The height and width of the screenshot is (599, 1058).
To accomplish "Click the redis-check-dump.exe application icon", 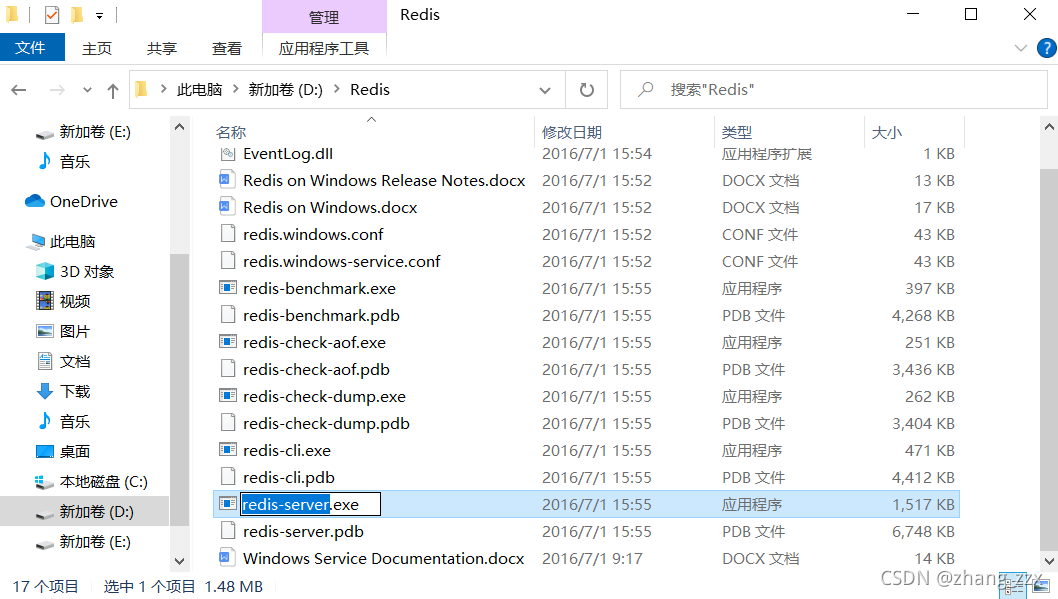I will pos(228,395).
